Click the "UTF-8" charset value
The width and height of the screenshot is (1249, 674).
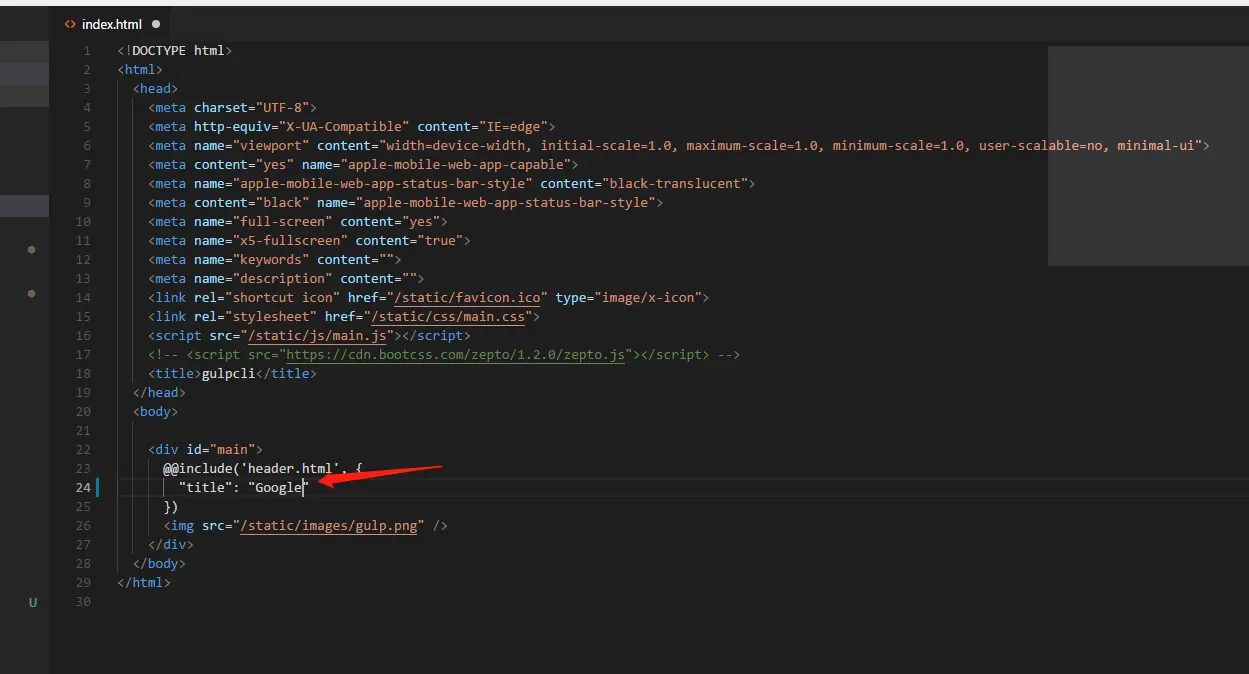283,107
